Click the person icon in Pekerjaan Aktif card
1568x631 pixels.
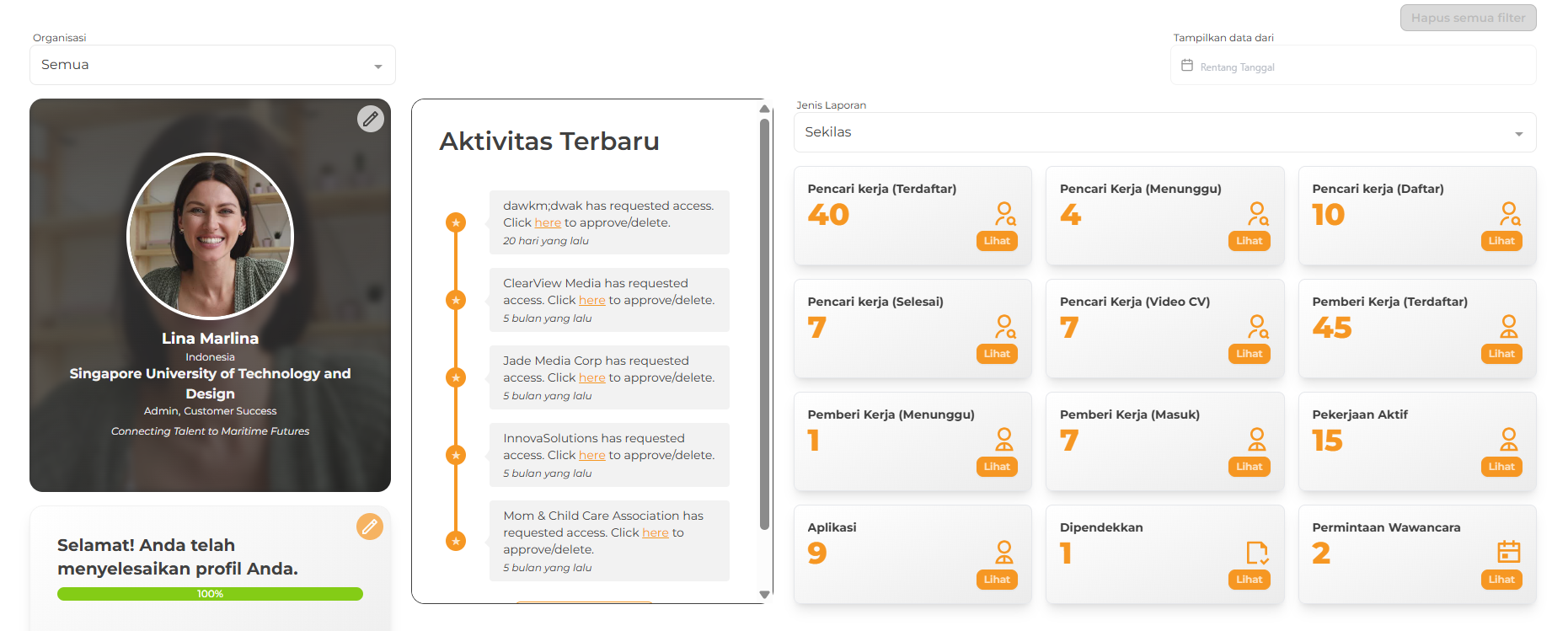tap(1508, 439)
